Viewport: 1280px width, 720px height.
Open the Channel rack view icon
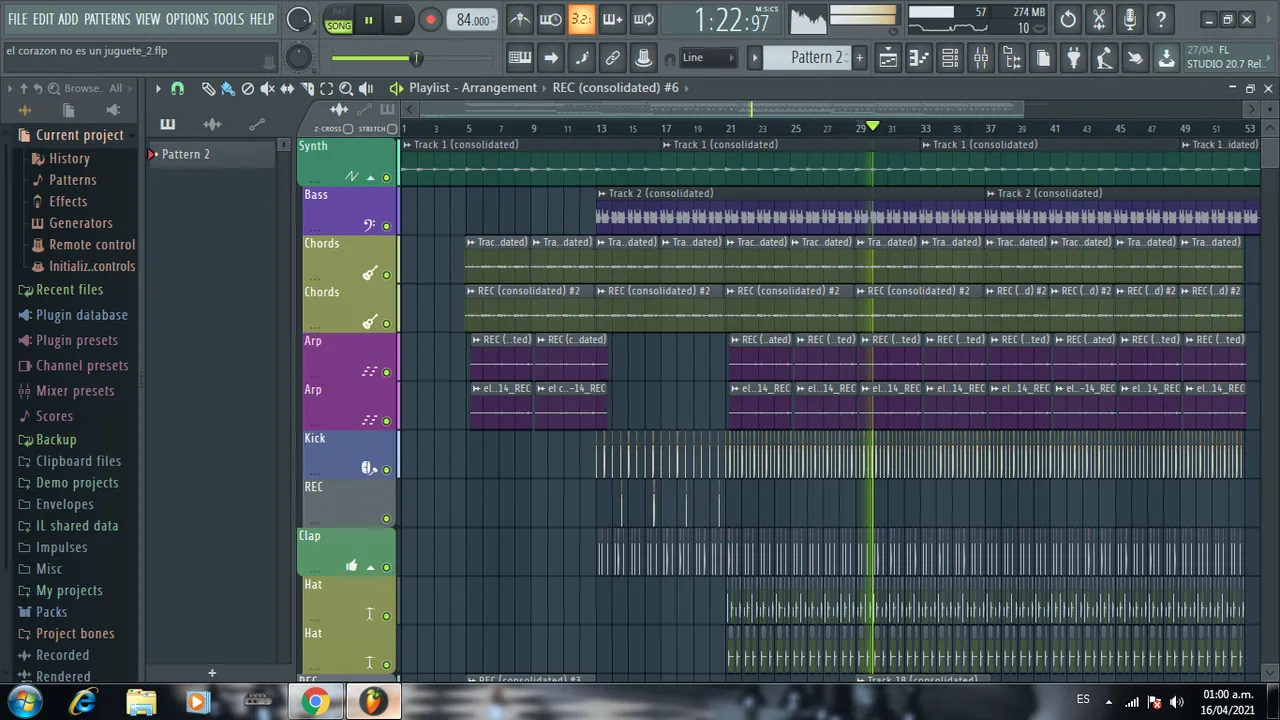click(950, 58)
